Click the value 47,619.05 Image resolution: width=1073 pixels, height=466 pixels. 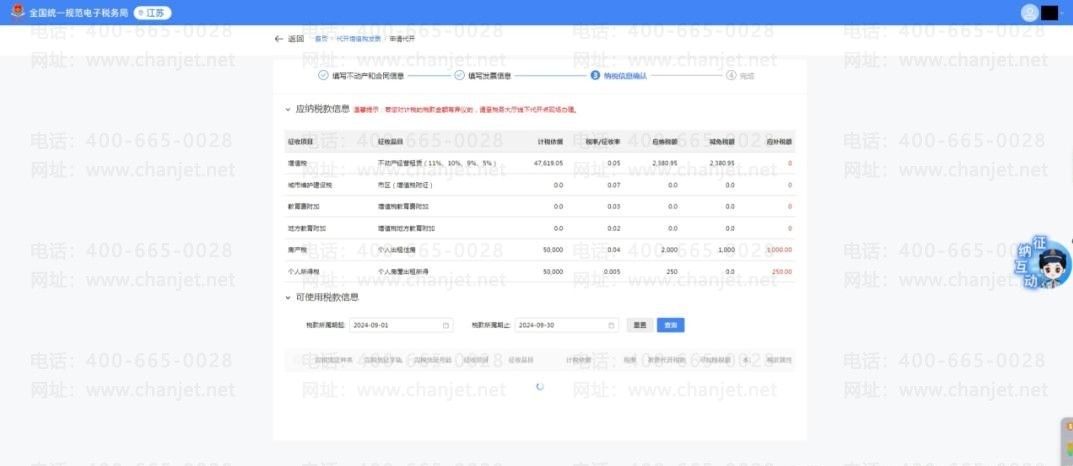coord(548,164)
